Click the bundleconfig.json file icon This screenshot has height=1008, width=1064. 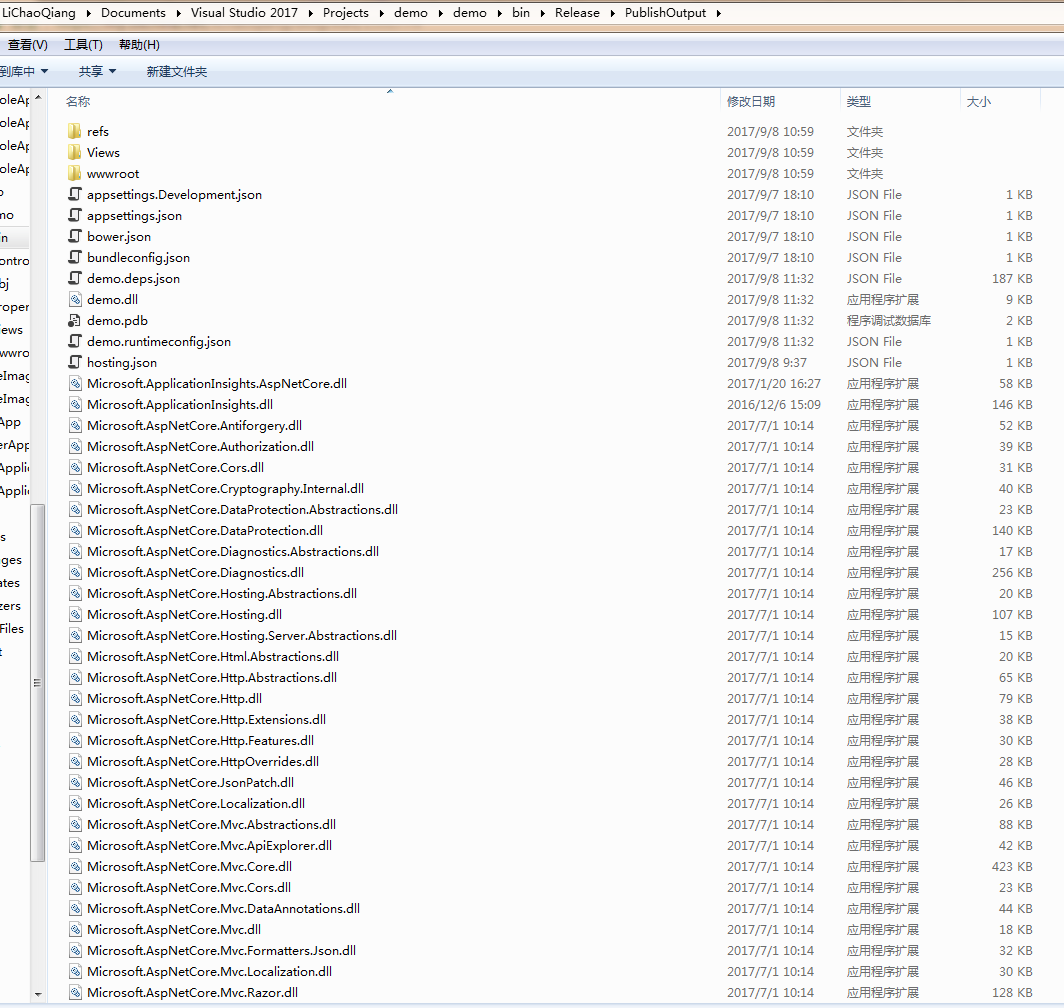(75, 257)
